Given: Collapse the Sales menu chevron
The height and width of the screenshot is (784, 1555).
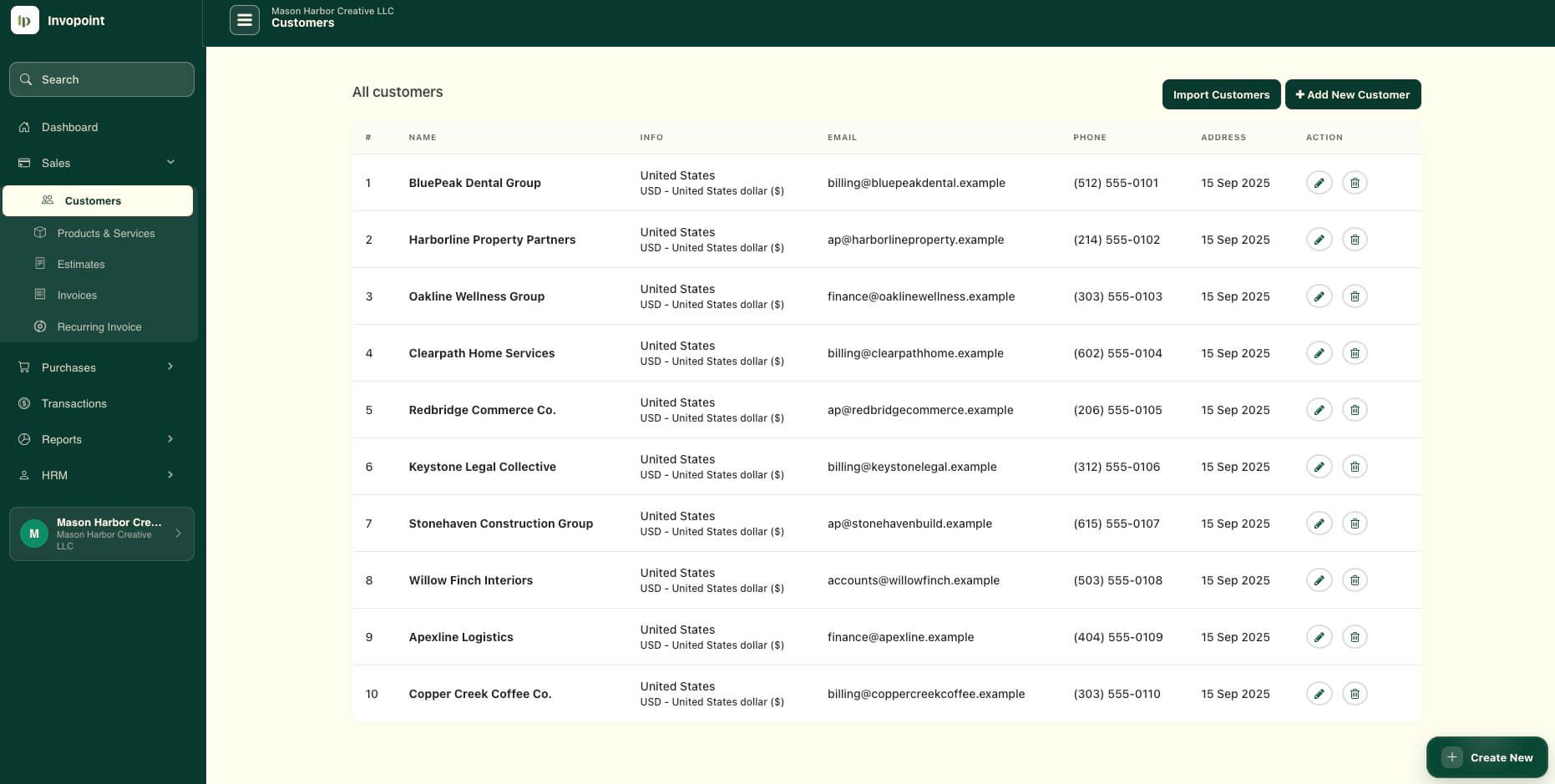Looking at the screenshot, I should point(170,162).
